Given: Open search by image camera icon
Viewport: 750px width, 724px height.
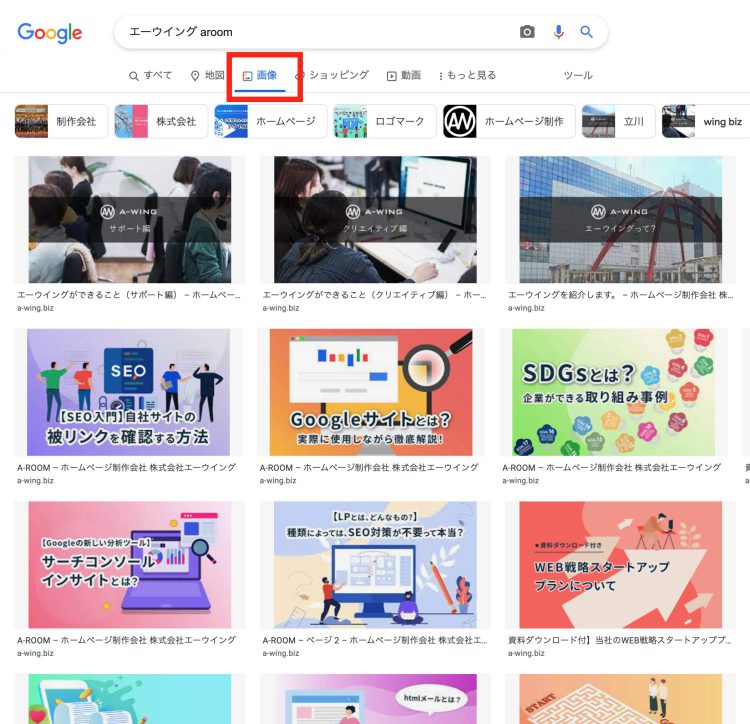Looking at the screenshot, I should click(x=527, y=32).
